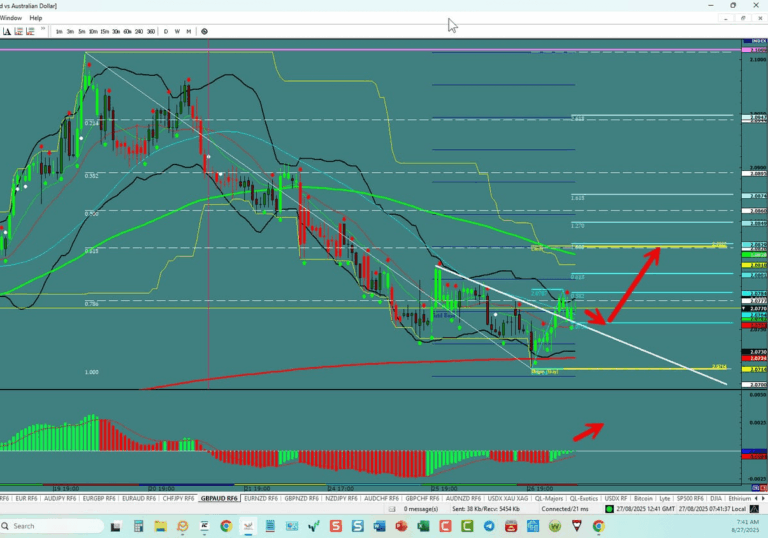Switch the chart to the 60m timeframe
Viewport: 768px width, 538px height.
pyautogui.click(x=127, y=31)
